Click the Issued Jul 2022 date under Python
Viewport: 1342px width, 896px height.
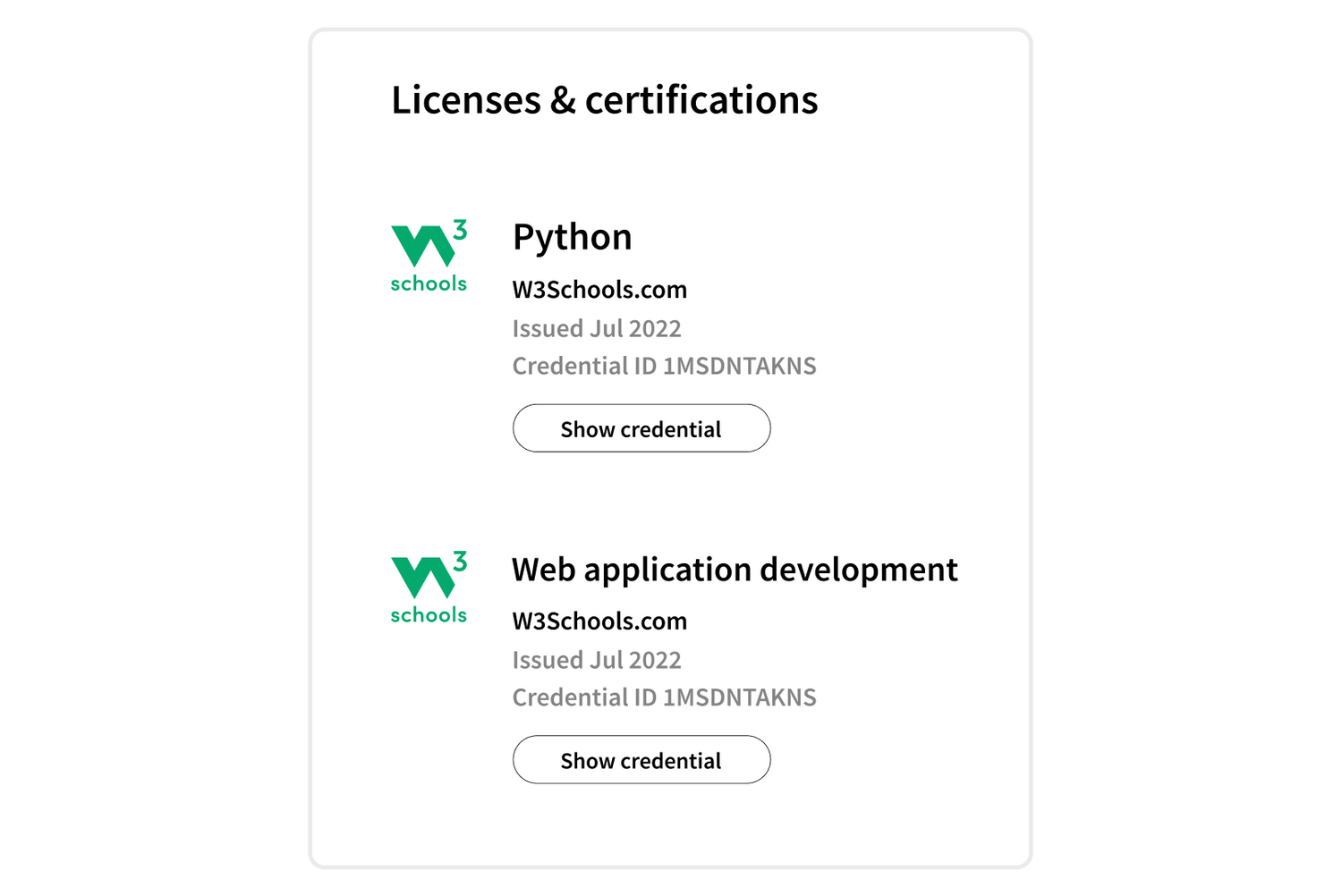[597, 328]
